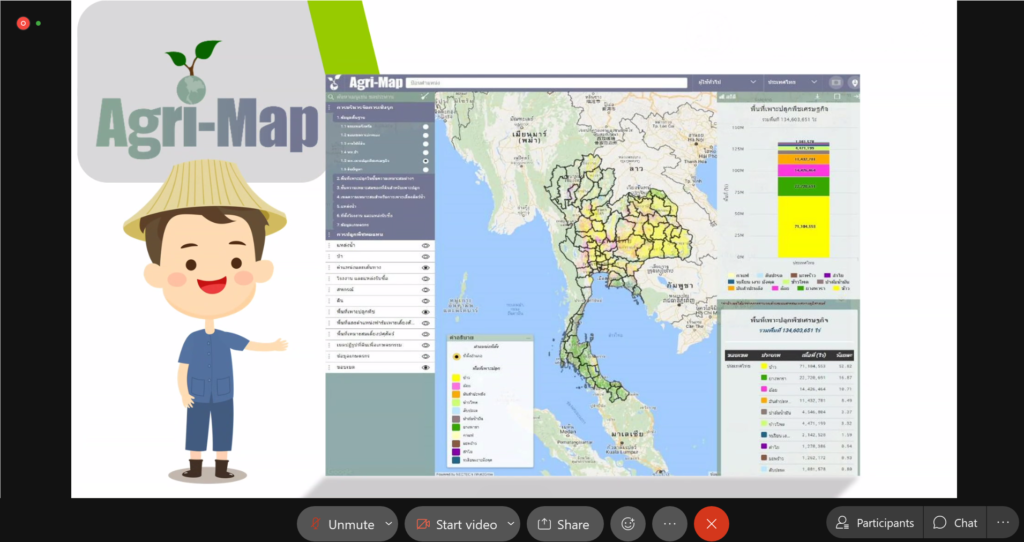The width and height of the screenshot is (1024, 542).
Task: Toggle eye visibility for สหกรณ์ layer
Action: pos(425,289)
